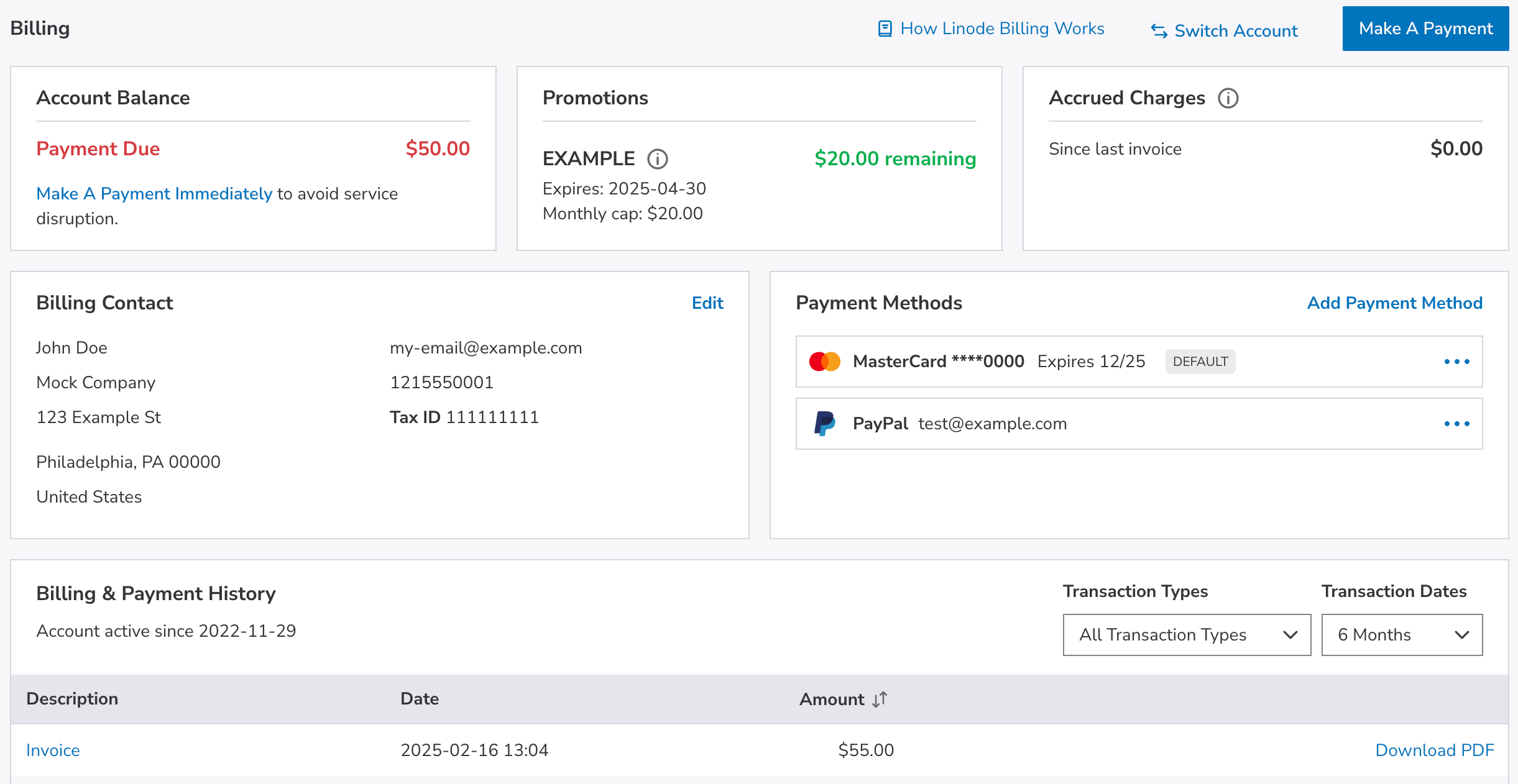Open How Linode Billing Works link

tap(1001, 29)
